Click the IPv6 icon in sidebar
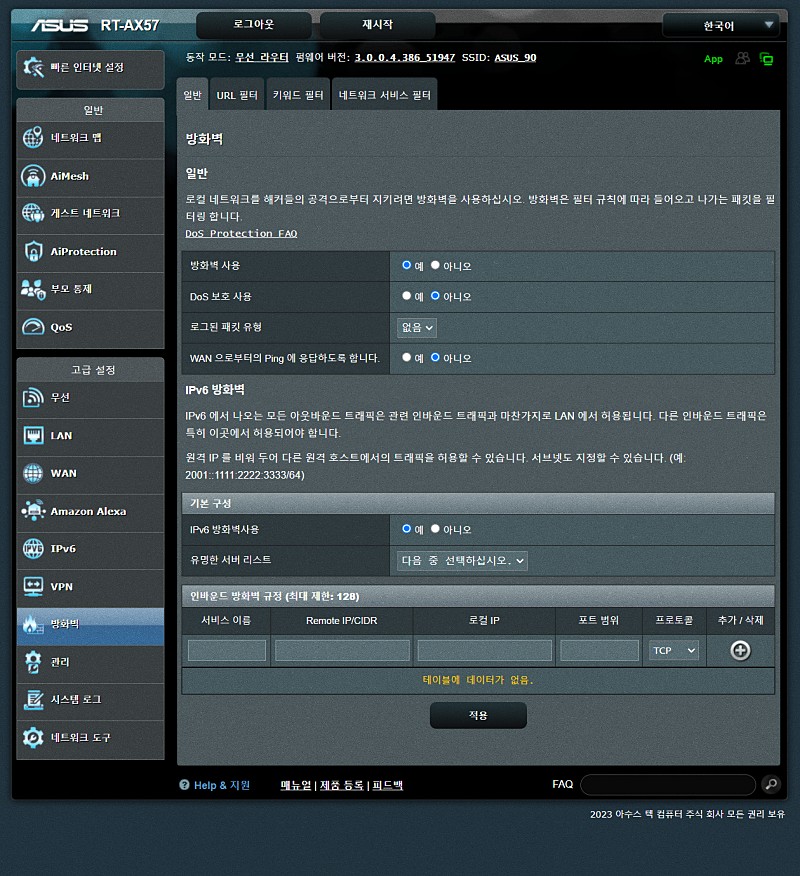The image size is (800, 876). click(x=33, y=549)
